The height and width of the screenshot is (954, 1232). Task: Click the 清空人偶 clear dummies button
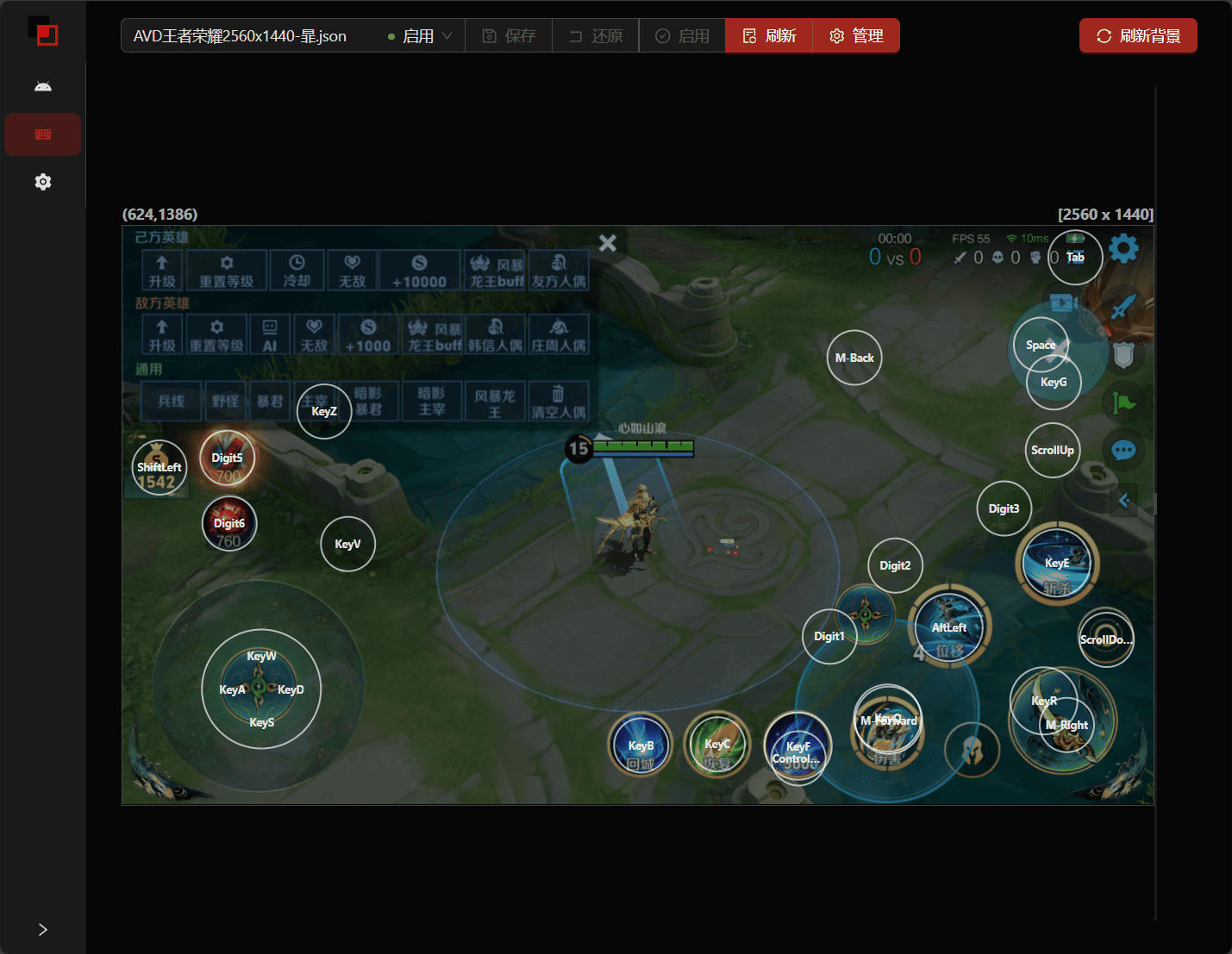pyautogui.click(x=559, y=402)
